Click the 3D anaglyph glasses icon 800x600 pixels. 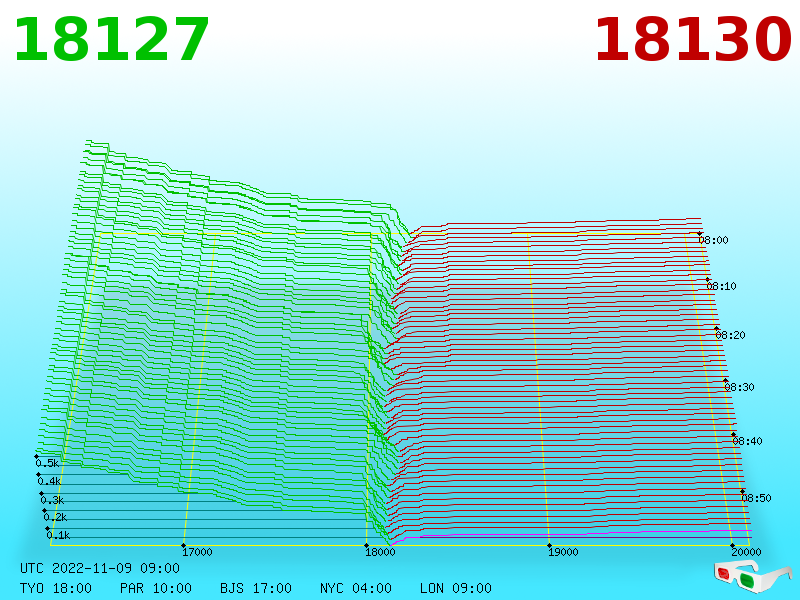point(753,577)
